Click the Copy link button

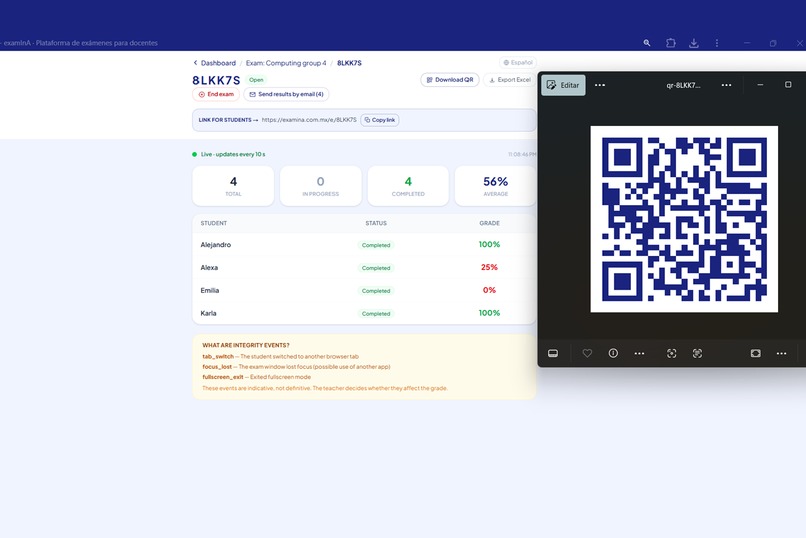(380, 120)
